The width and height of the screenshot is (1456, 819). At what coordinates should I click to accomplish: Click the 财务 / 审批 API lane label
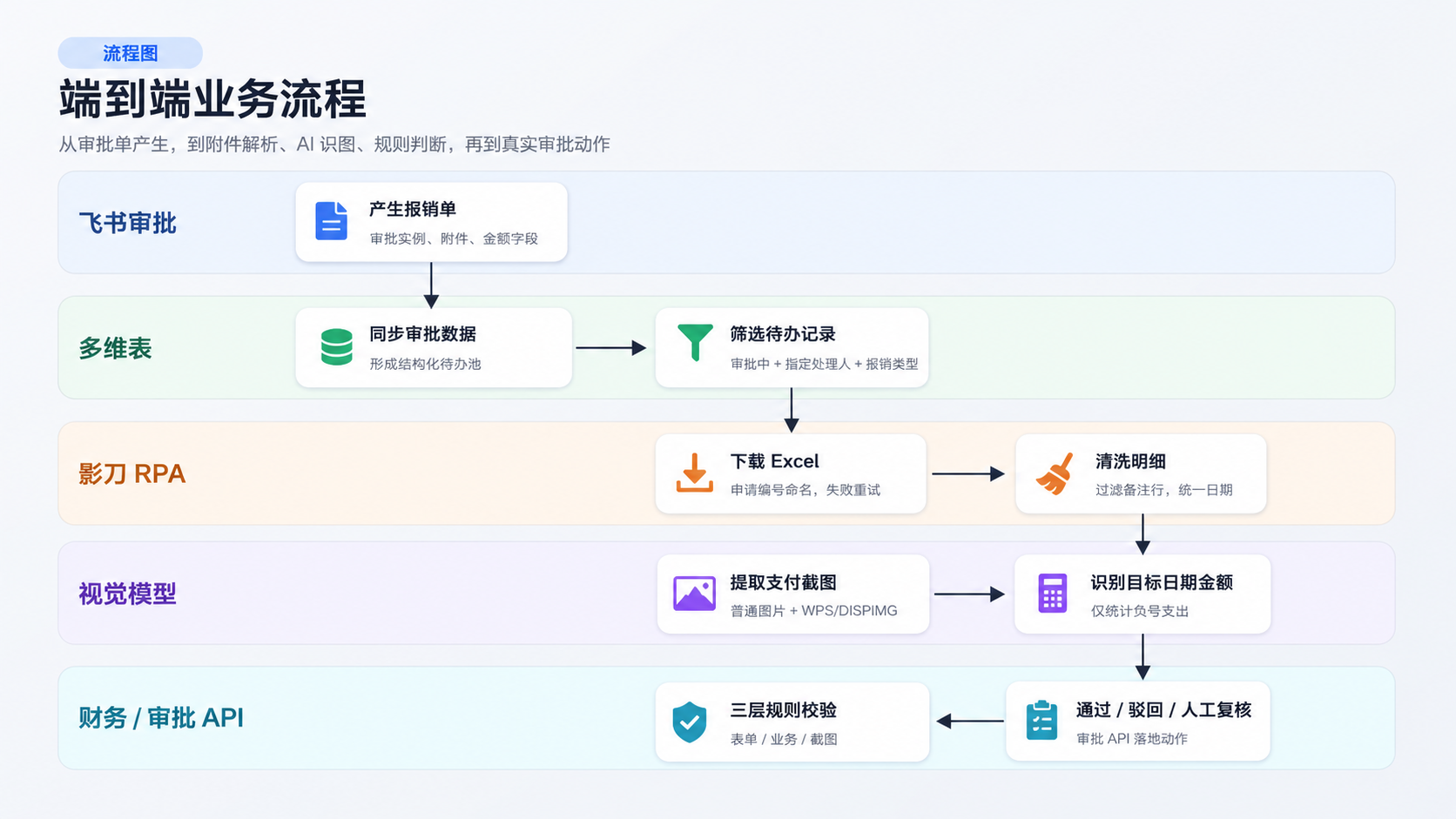tap(161, 718)
